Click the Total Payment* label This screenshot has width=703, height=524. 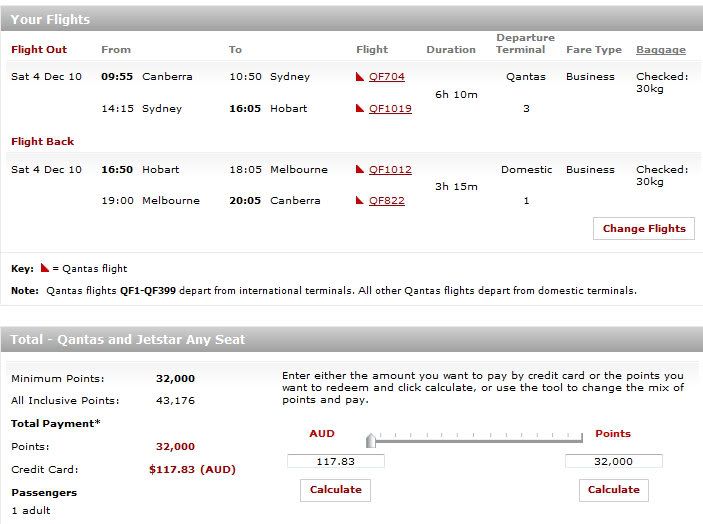pyautogui.click(x=56, y=424)
